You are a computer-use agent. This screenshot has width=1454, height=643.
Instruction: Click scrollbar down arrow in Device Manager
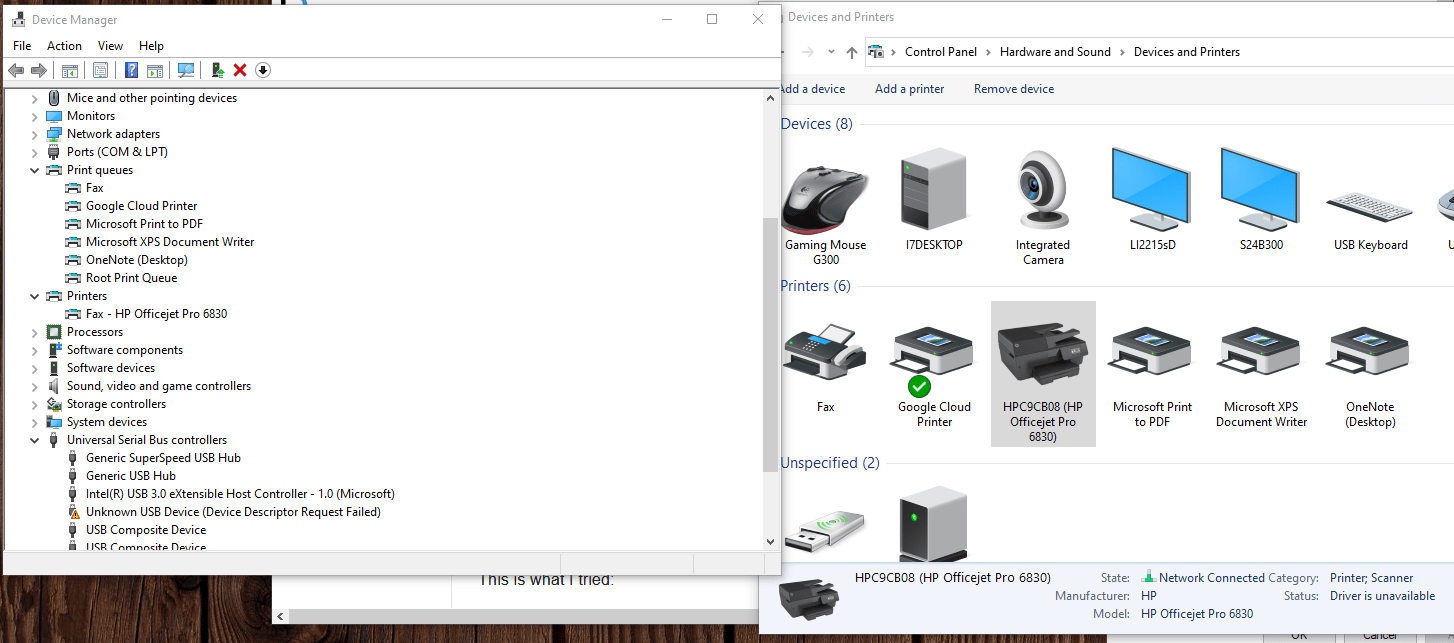(x=770, y=541)
